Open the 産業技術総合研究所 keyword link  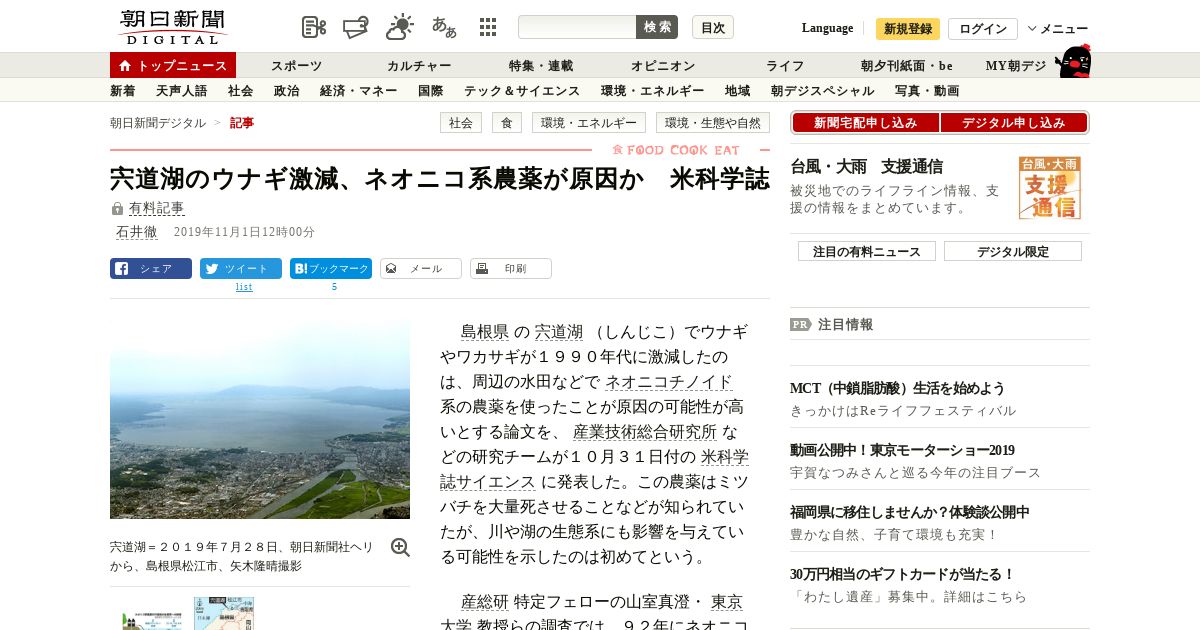645,432
